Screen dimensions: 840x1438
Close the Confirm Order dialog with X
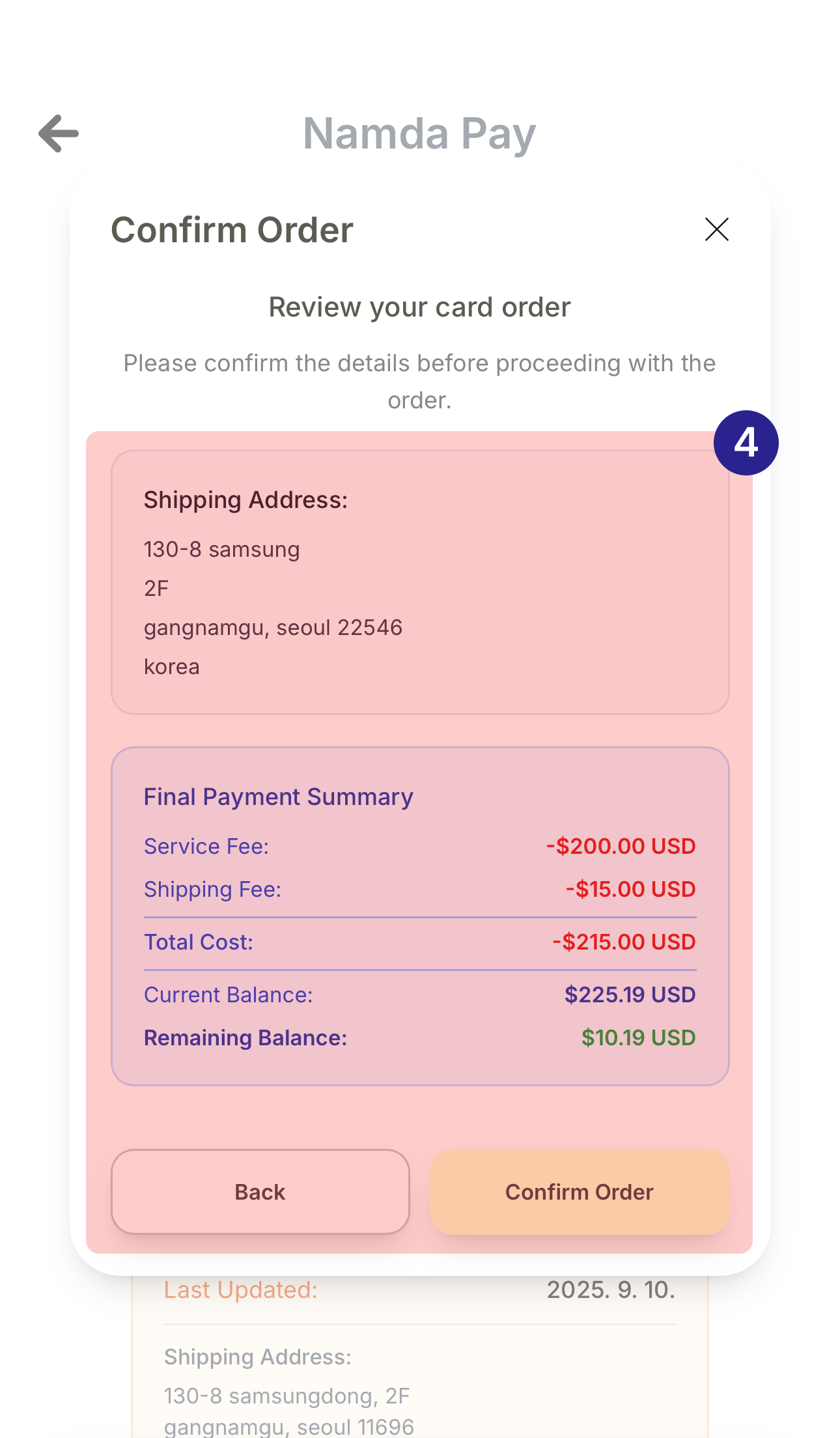[x=716, y=229]
